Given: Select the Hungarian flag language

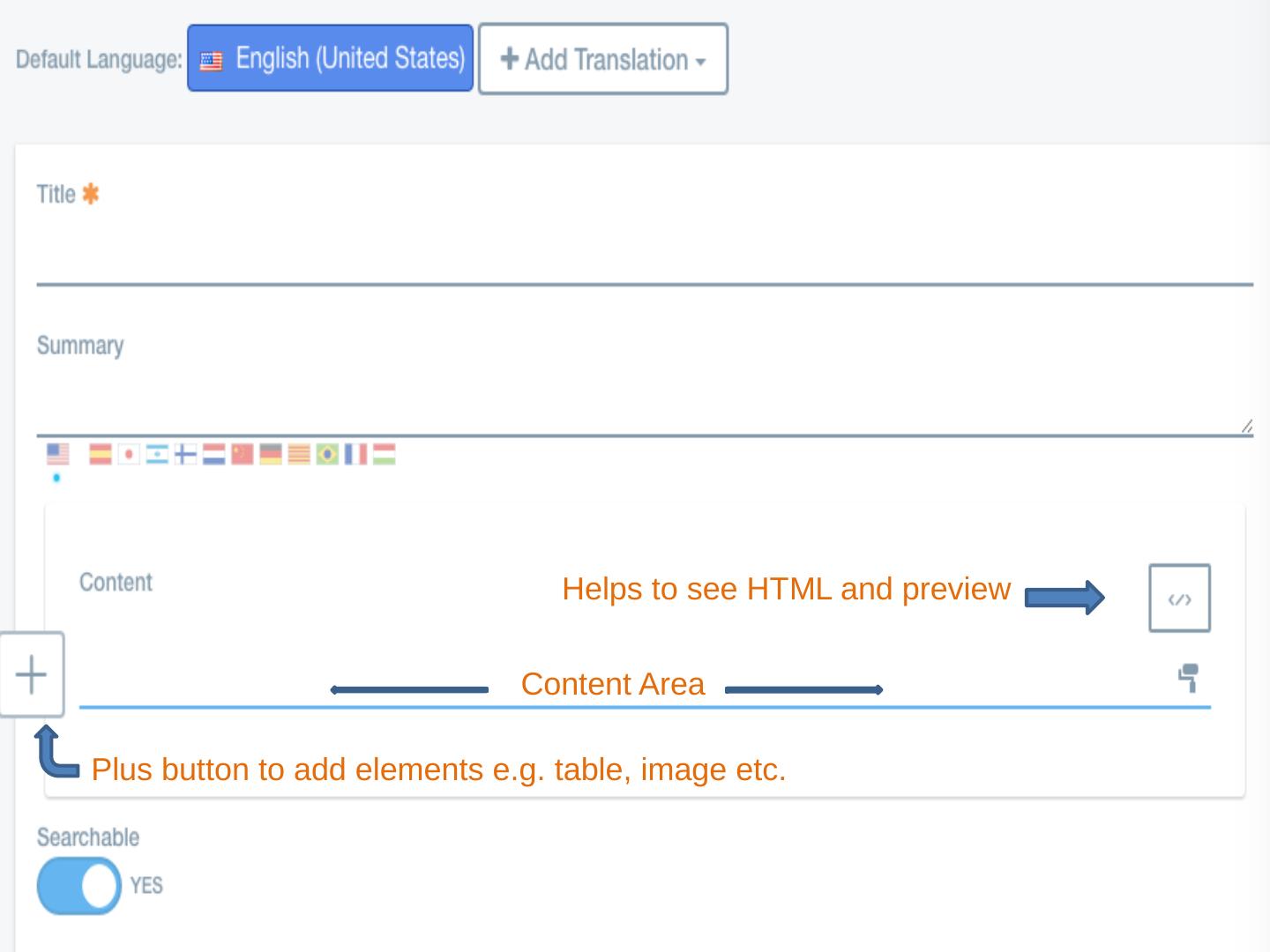Looking at the screenshot, I should (384, 454).
